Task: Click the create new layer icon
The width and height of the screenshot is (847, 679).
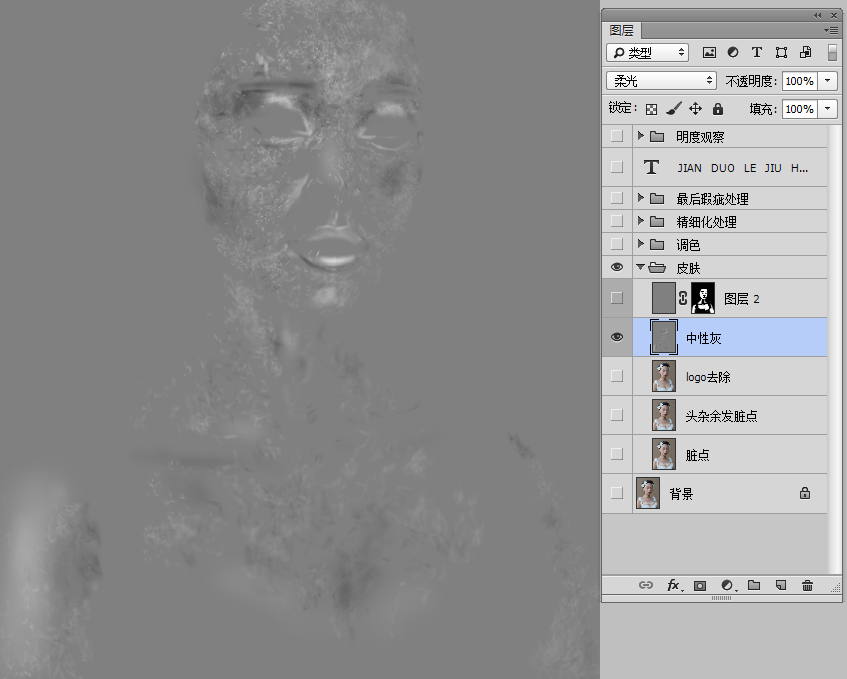Action: coord(781,585)
